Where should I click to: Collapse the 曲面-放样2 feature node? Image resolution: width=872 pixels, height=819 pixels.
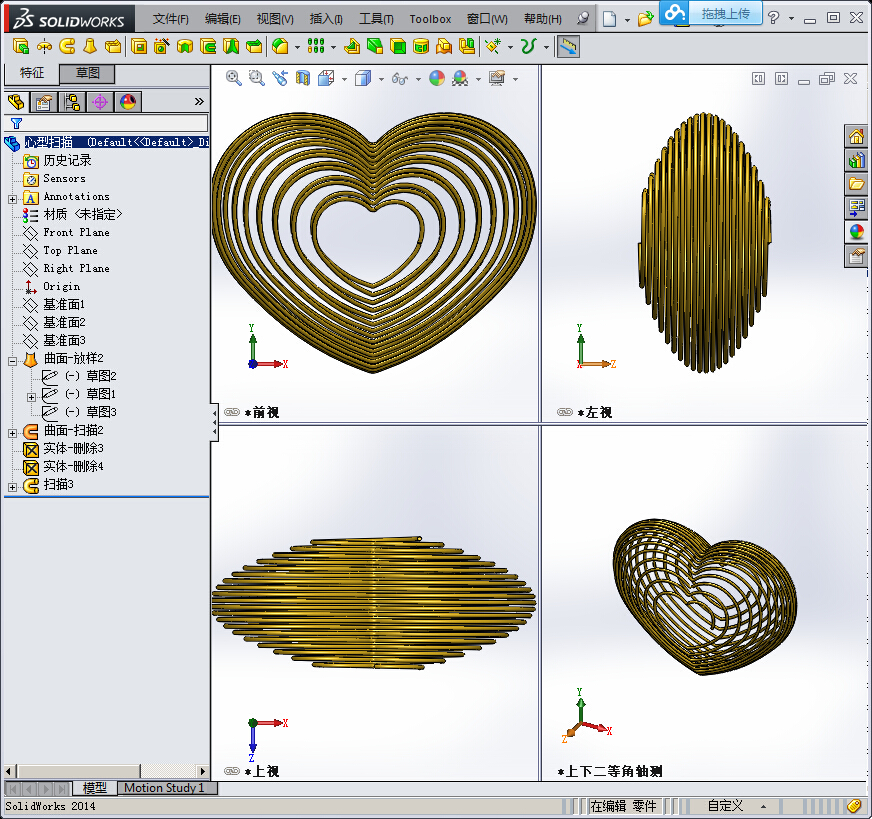[12, 361]
